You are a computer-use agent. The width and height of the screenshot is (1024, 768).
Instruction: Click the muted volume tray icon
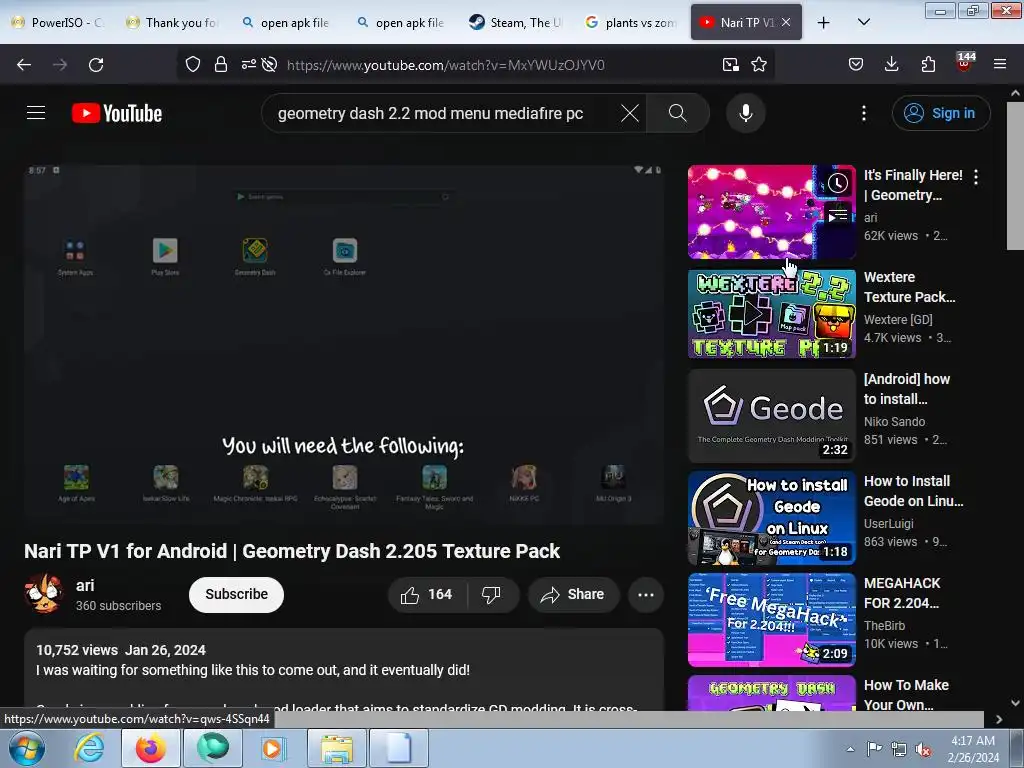tap(923, 749)
